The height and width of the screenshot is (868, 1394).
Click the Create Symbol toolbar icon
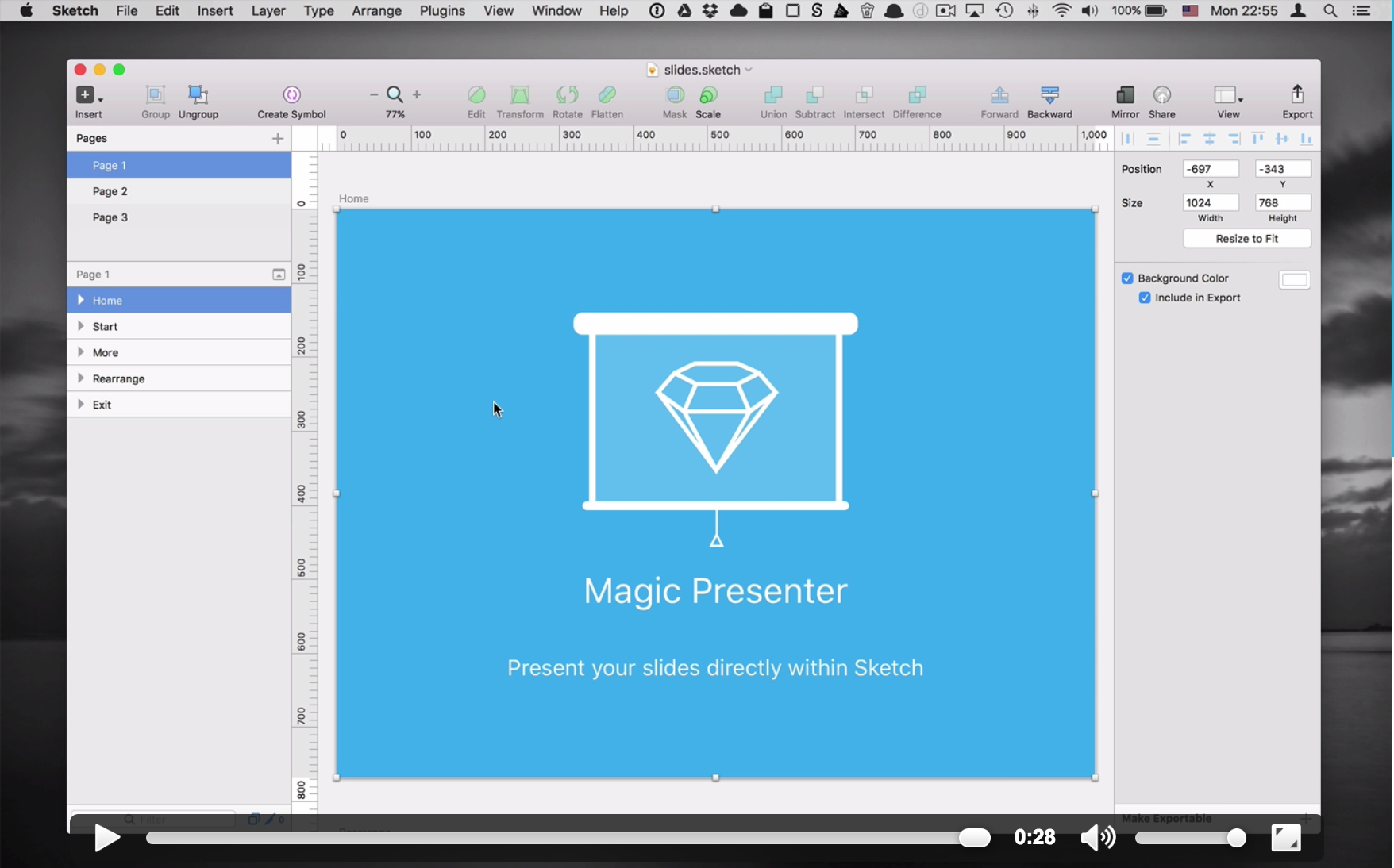(291, 95)
